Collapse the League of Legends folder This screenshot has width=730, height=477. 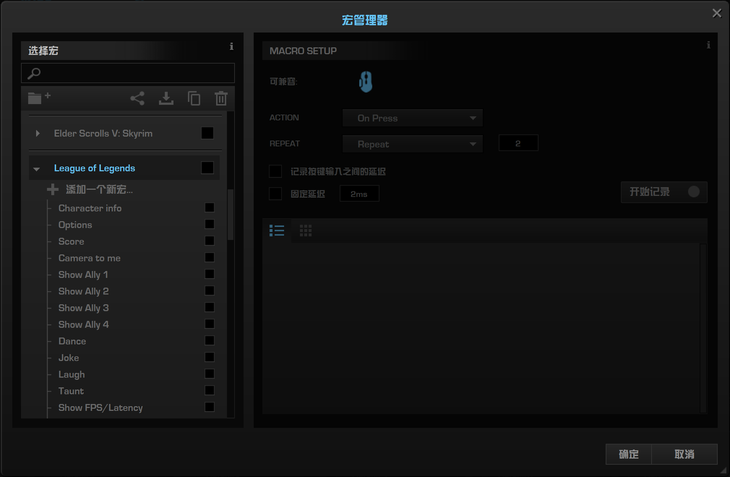pos(37,169)
